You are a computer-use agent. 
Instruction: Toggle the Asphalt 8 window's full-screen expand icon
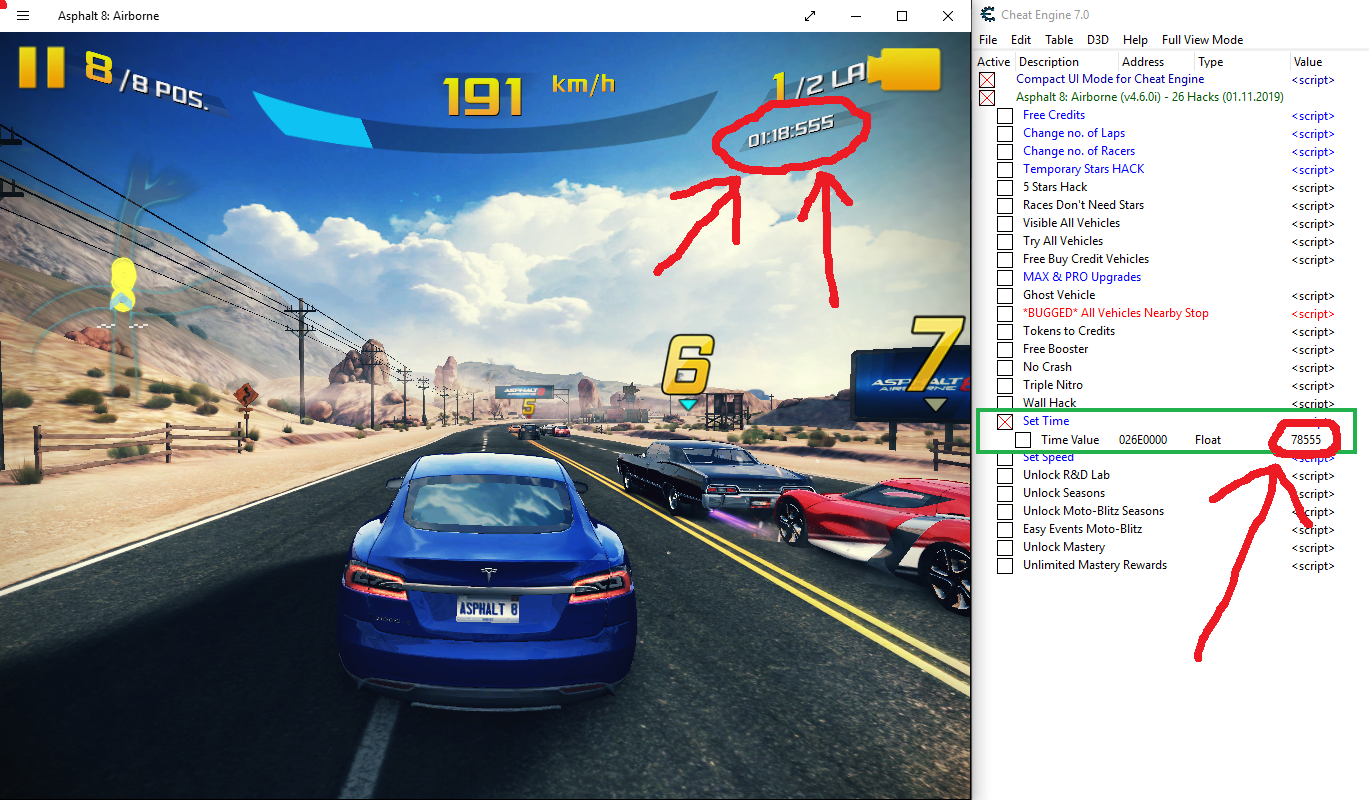810,16
